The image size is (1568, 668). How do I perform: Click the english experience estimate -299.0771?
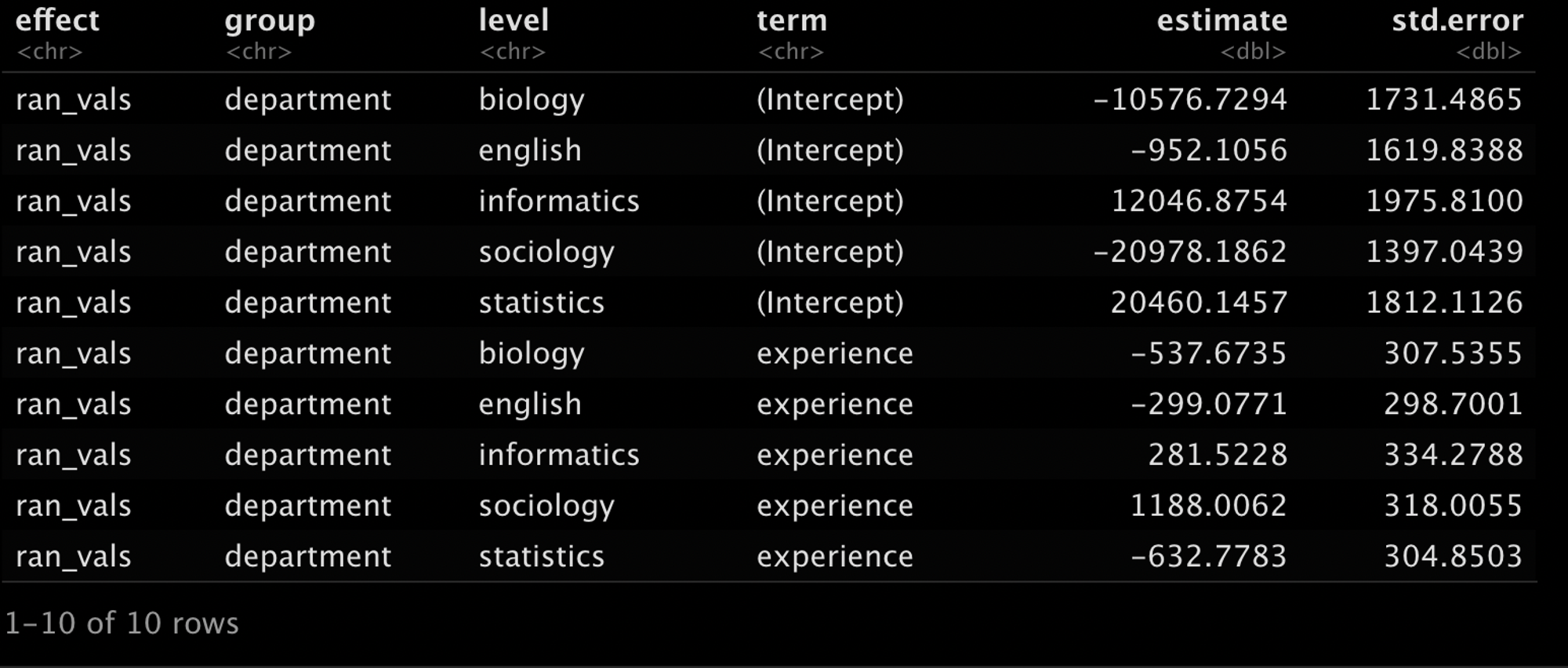(x=1209, y=405)
